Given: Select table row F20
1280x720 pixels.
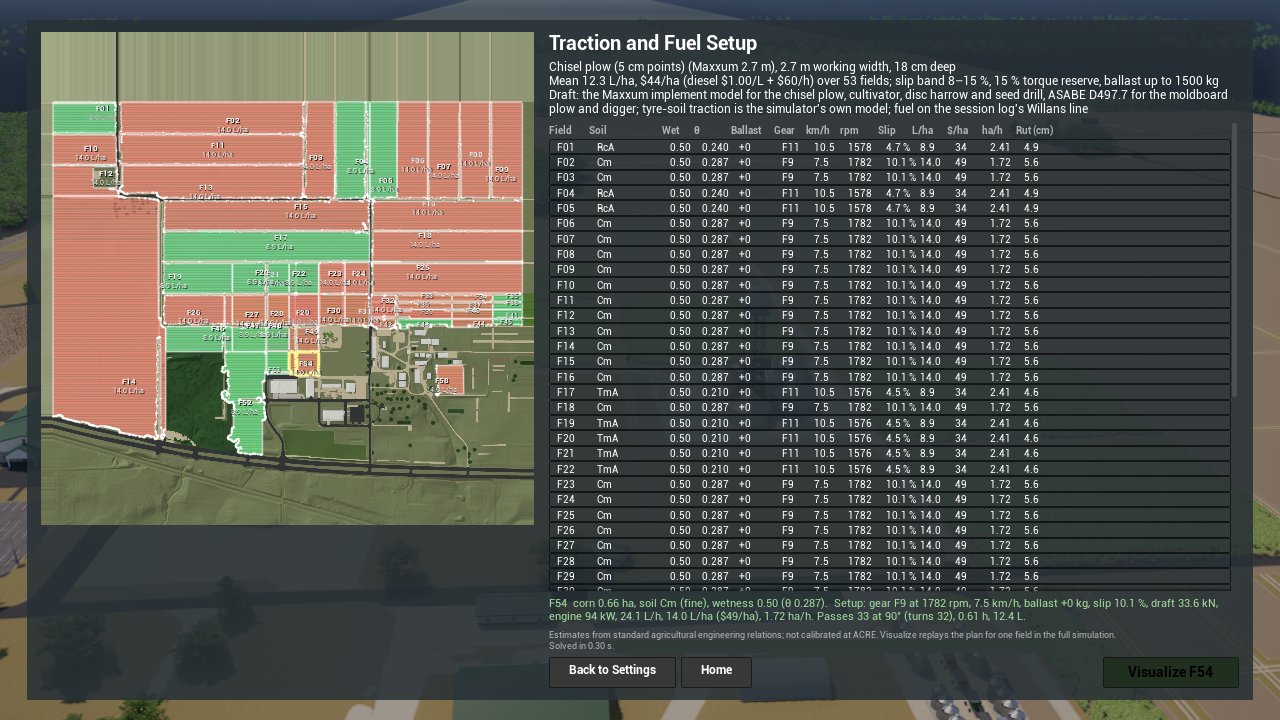Looking at the screenshot, I should tap(890, 438).
